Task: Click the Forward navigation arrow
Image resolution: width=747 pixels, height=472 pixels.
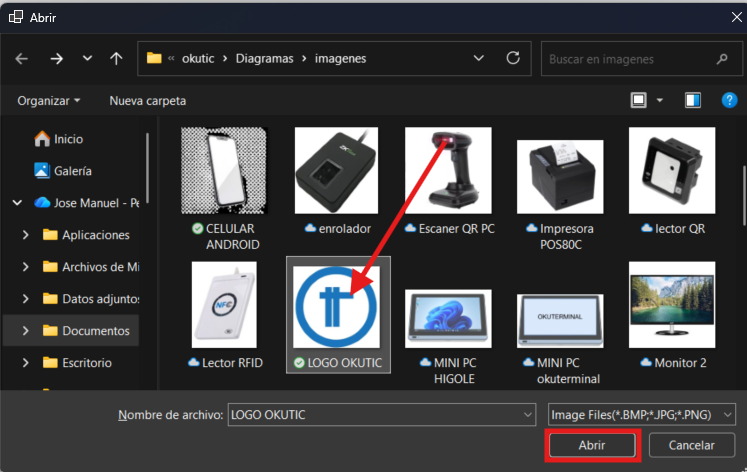Action: [56, 59]
